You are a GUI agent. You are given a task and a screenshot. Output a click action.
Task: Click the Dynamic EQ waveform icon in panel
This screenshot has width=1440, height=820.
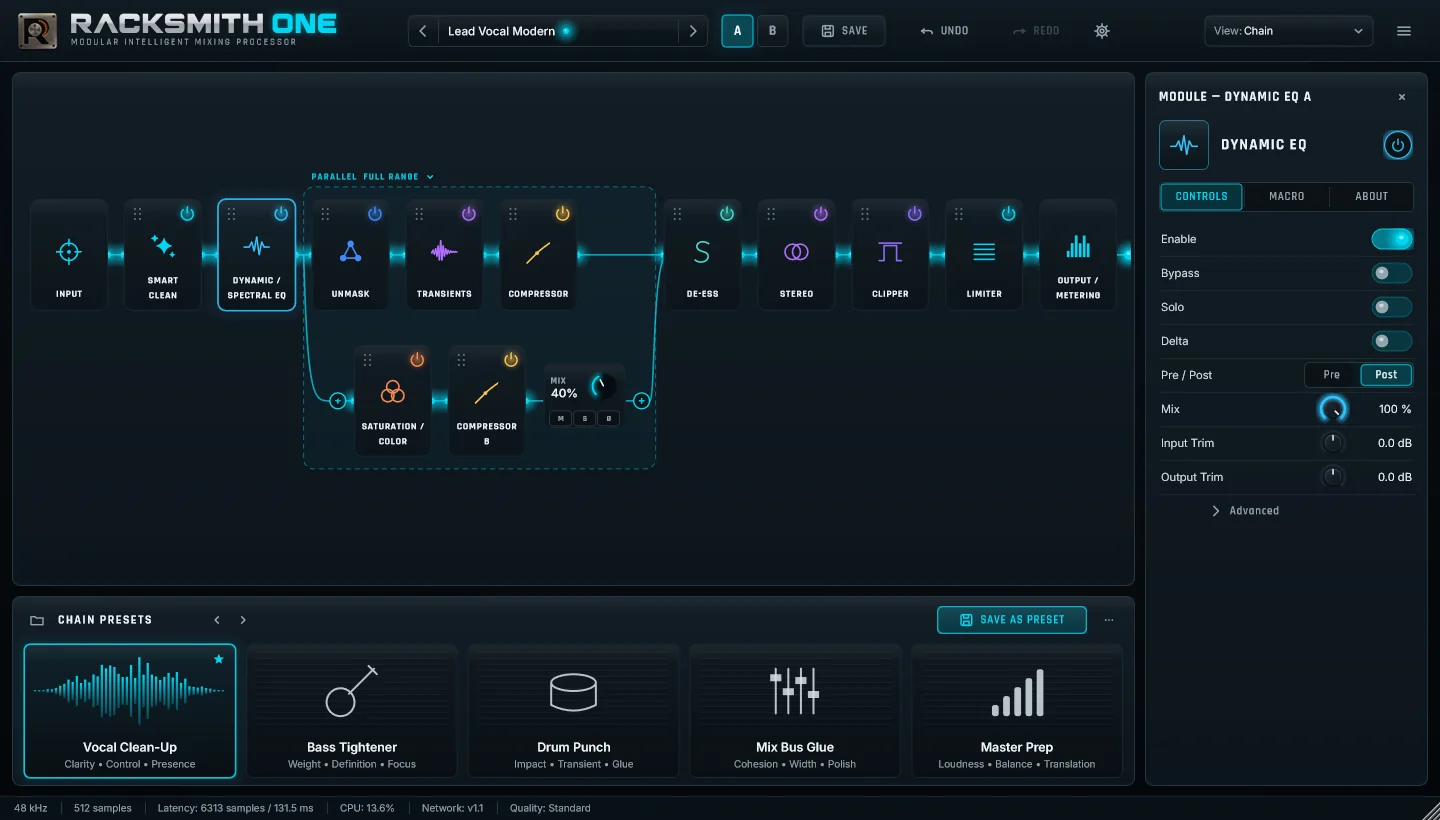[x=1184, y=145]
